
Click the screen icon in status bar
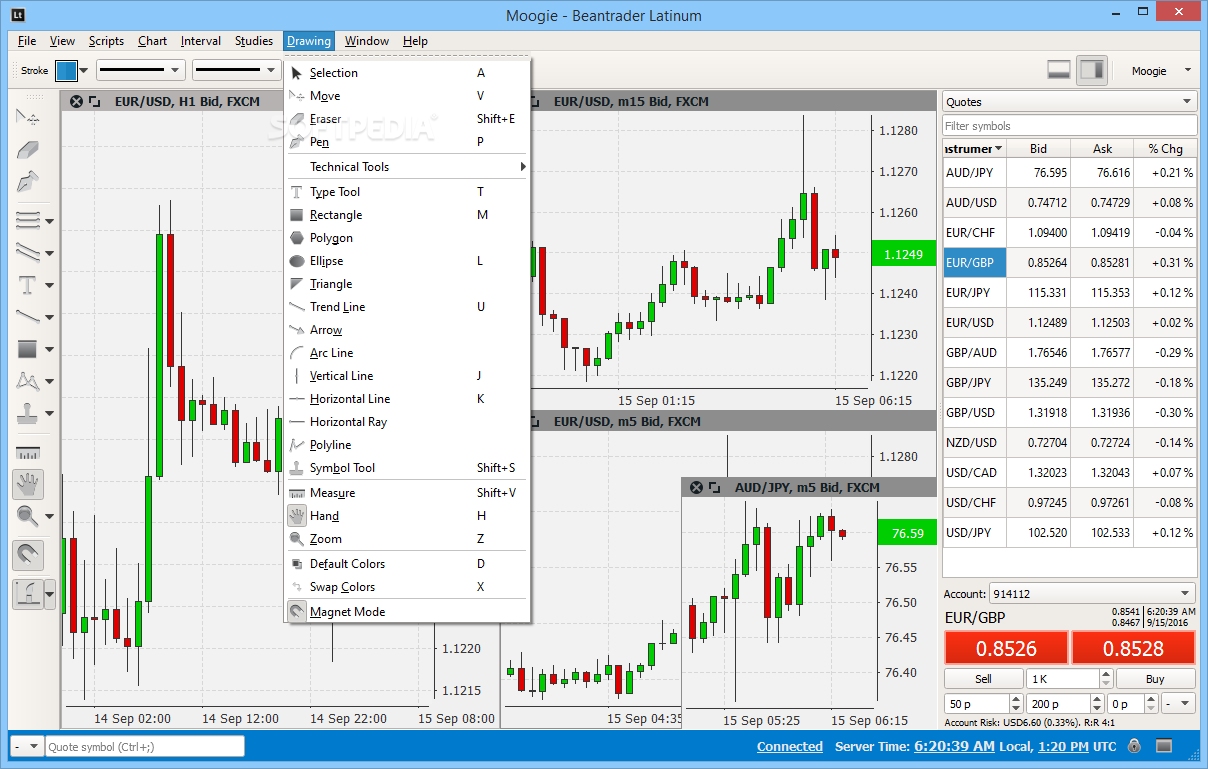1164,746
